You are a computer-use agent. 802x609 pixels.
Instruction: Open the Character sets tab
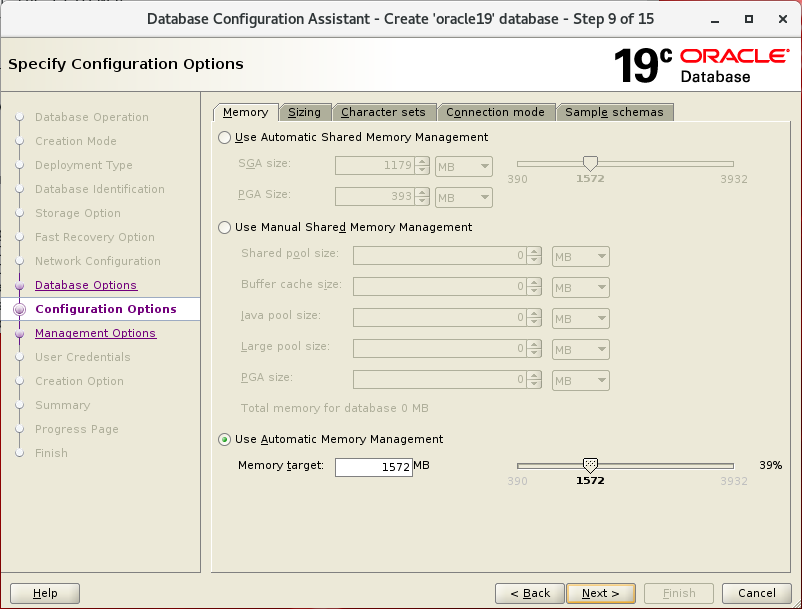click(383, 112)
